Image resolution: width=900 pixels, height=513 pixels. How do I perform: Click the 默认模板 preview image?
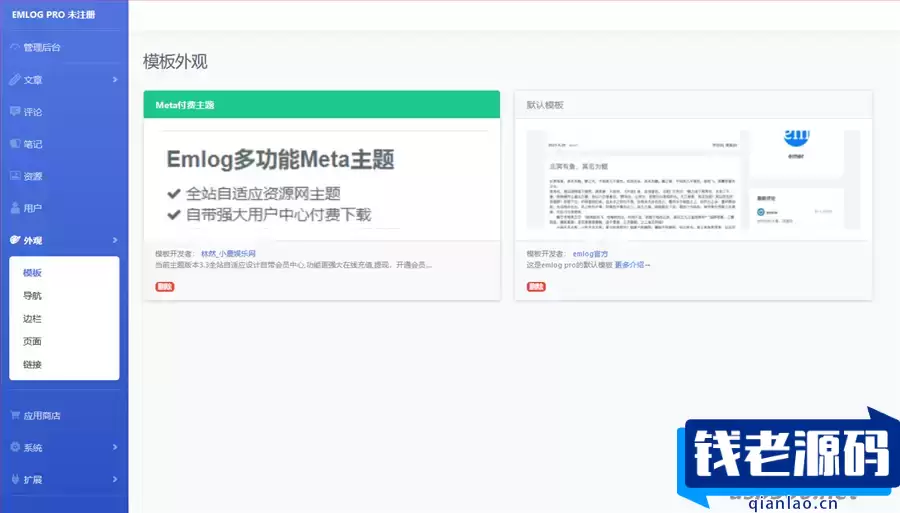693,179
